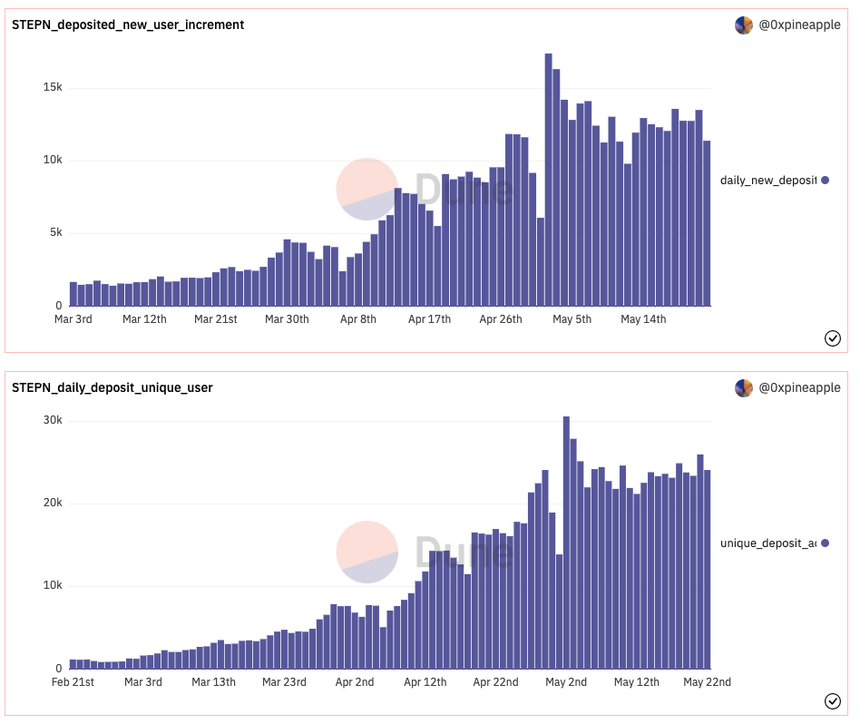Select the tallest bar in the new-user chart
The image size is (860, 724).
[548, 179]
